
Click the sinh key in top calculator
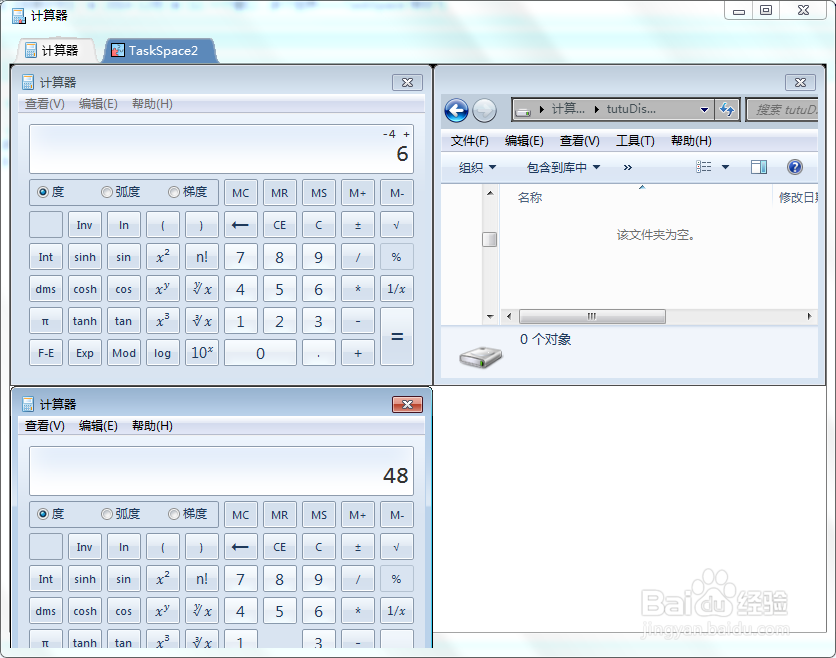[x=85, y=257]
